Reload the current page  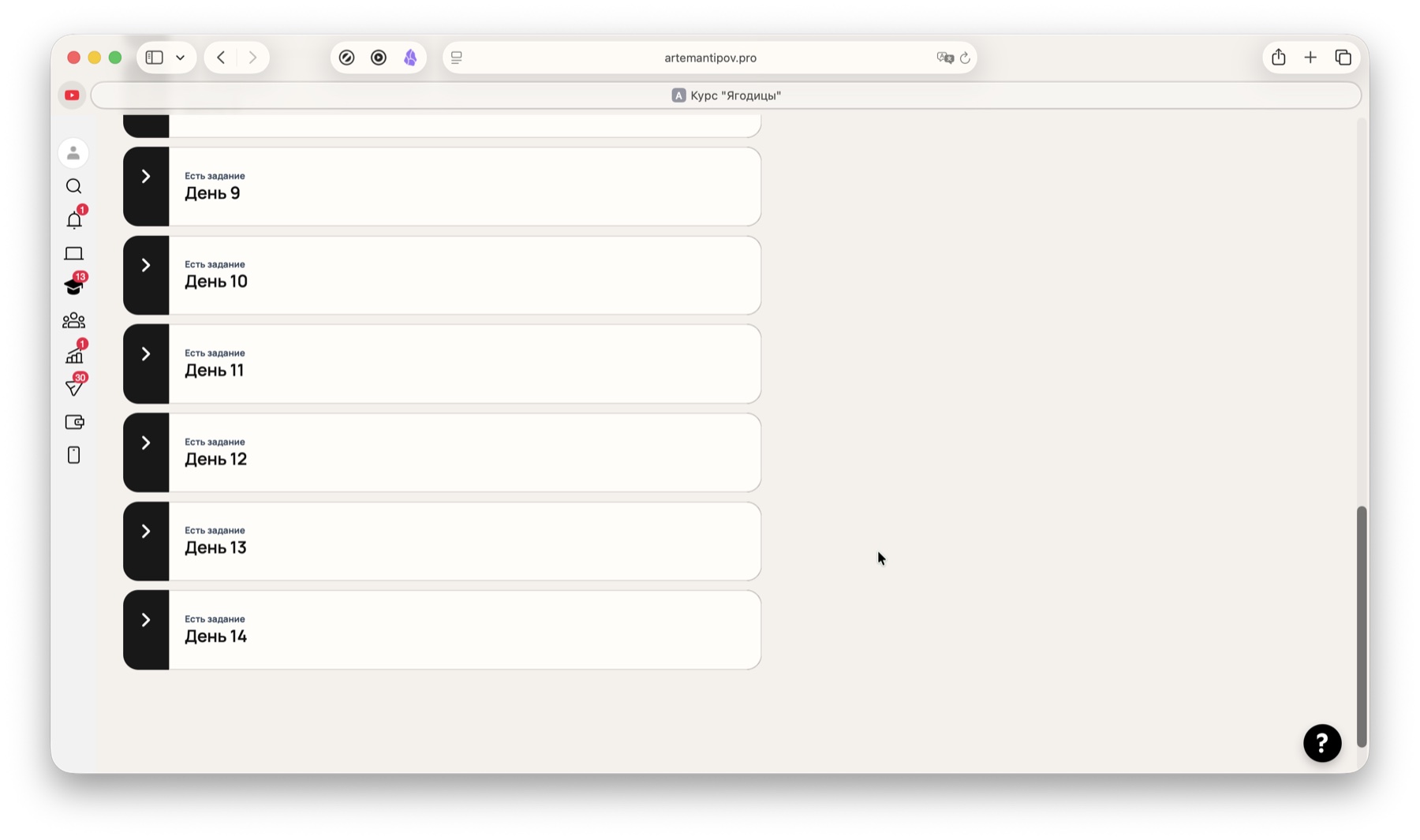(x=965, y=58)
